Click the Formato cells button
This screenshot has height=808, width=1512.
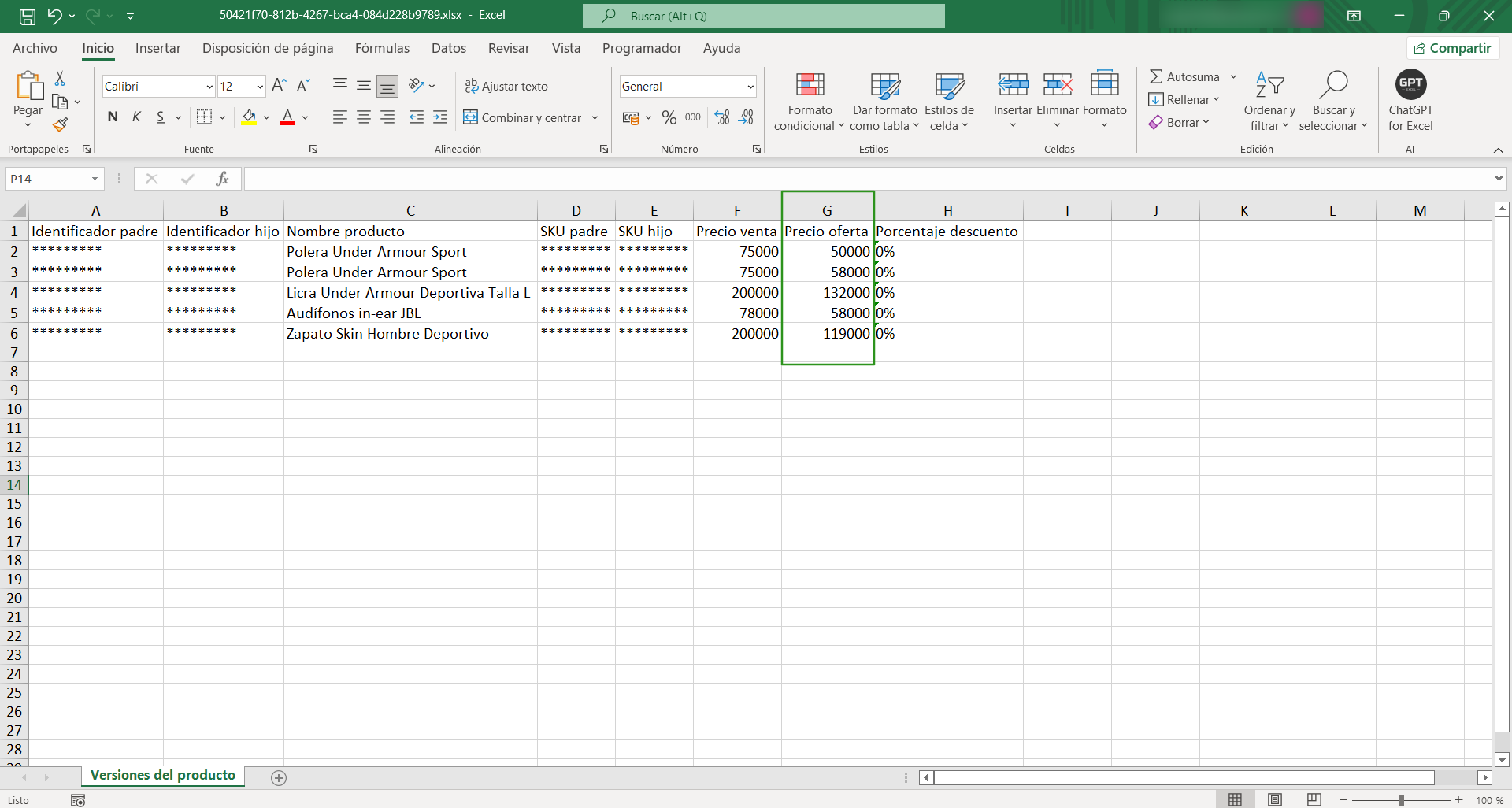coord(1104,99)
